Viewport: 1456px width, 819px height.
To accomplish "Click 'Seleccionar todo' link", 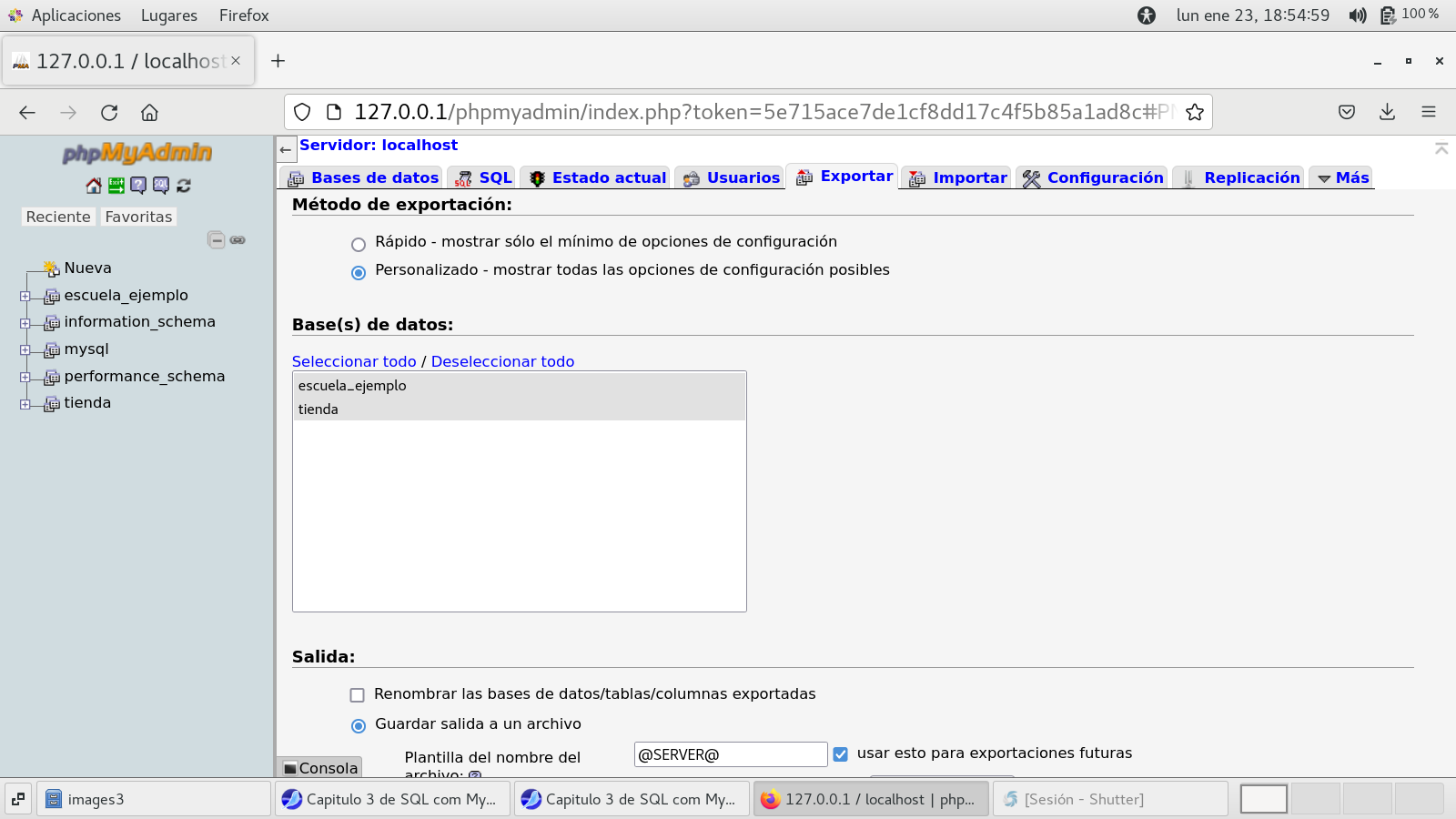I will [354, 361].
